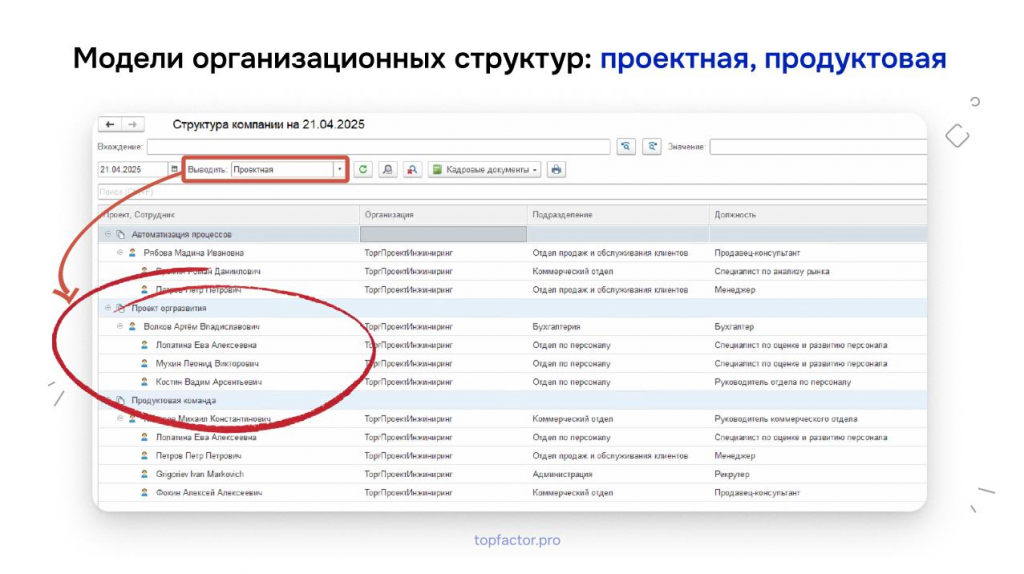Collapse the Автоматизация процессов project node
Screen dimensions: 1024x574
(x=108, y=234)
